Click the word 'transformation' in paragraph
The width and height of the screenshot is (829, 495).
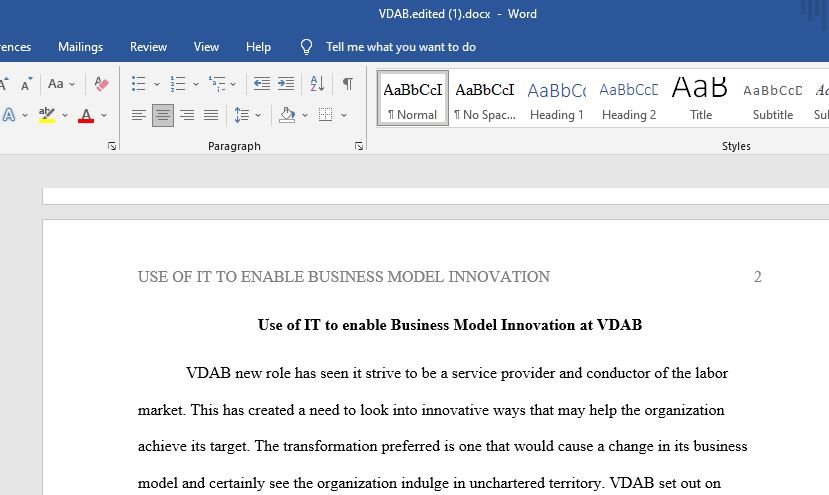pyautogui.click(x=330, y=446)
